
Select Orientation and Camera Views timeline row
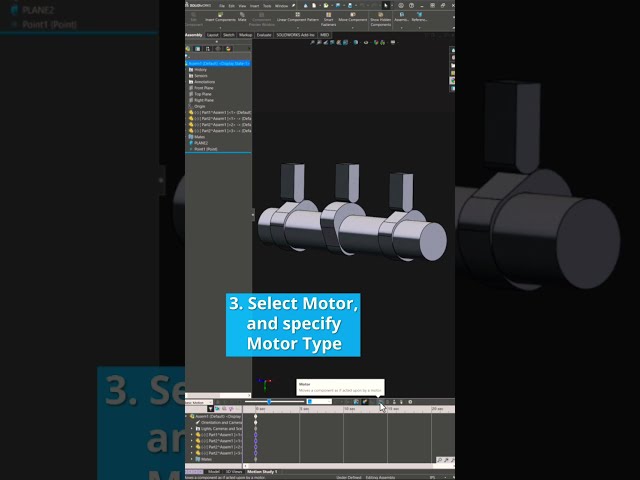click(x=218, y=422)
